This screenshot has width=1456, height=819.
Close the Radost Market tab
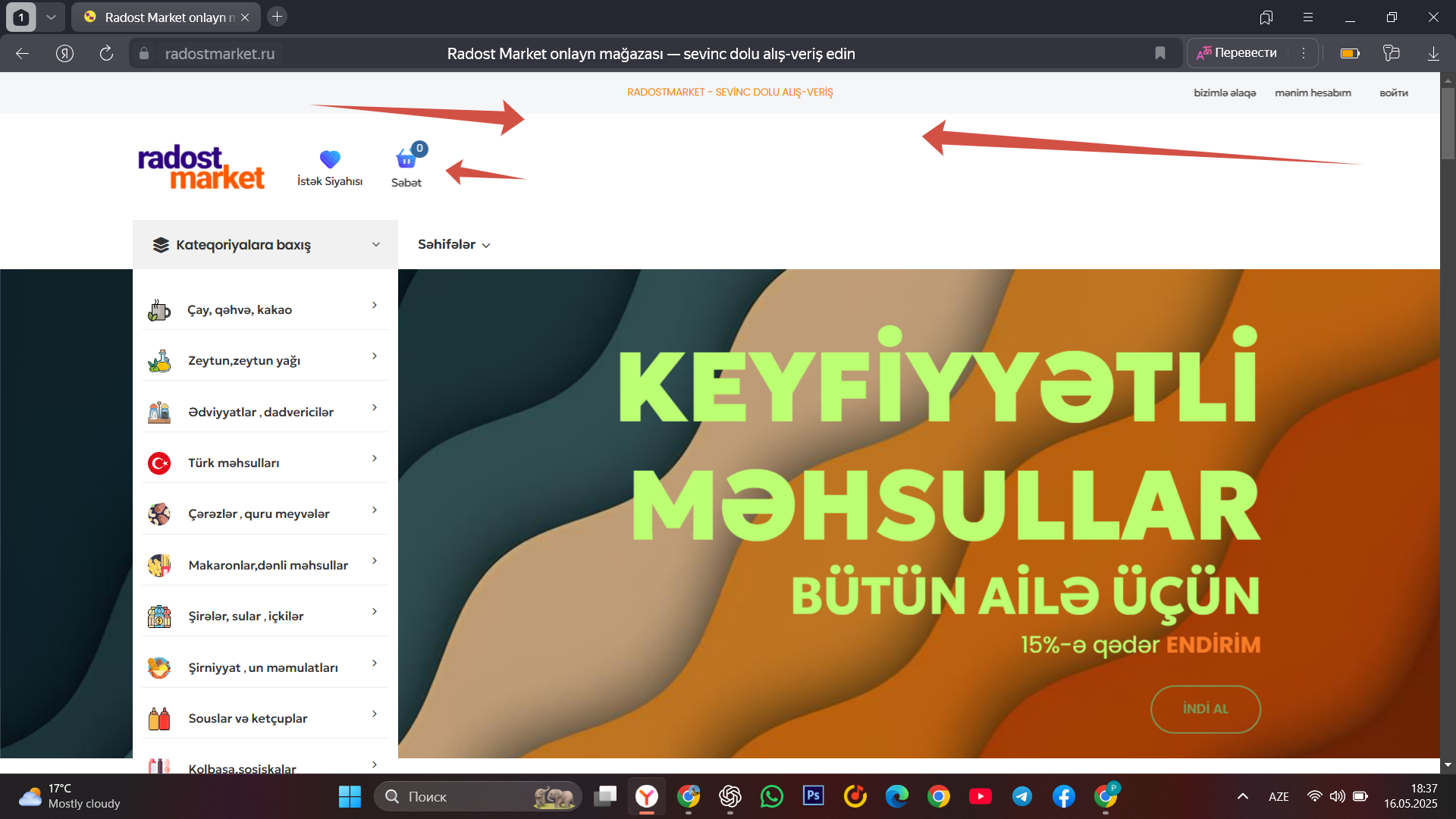245,17
